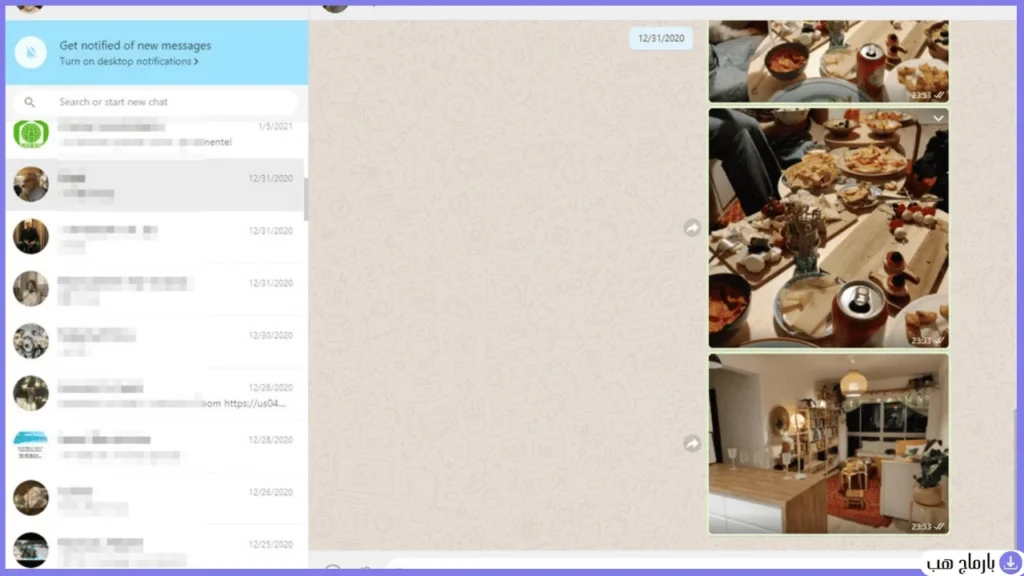1024x576 pixels.
Task: Forward the large food table photo
Action: click(692, 228)
